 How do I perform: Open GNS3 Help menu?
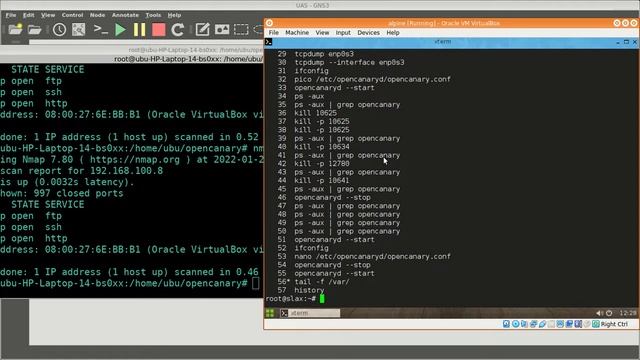pos(174,15)
